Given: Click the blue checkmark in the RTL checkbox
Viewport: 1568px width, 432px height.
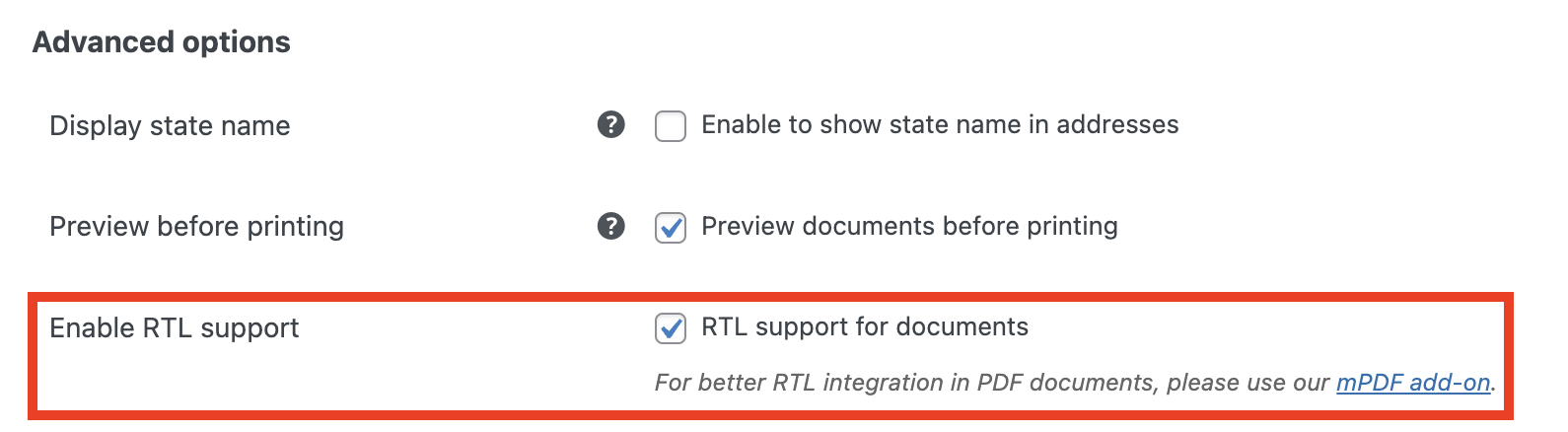Looking at the screenshot, I should pos(672,328).
